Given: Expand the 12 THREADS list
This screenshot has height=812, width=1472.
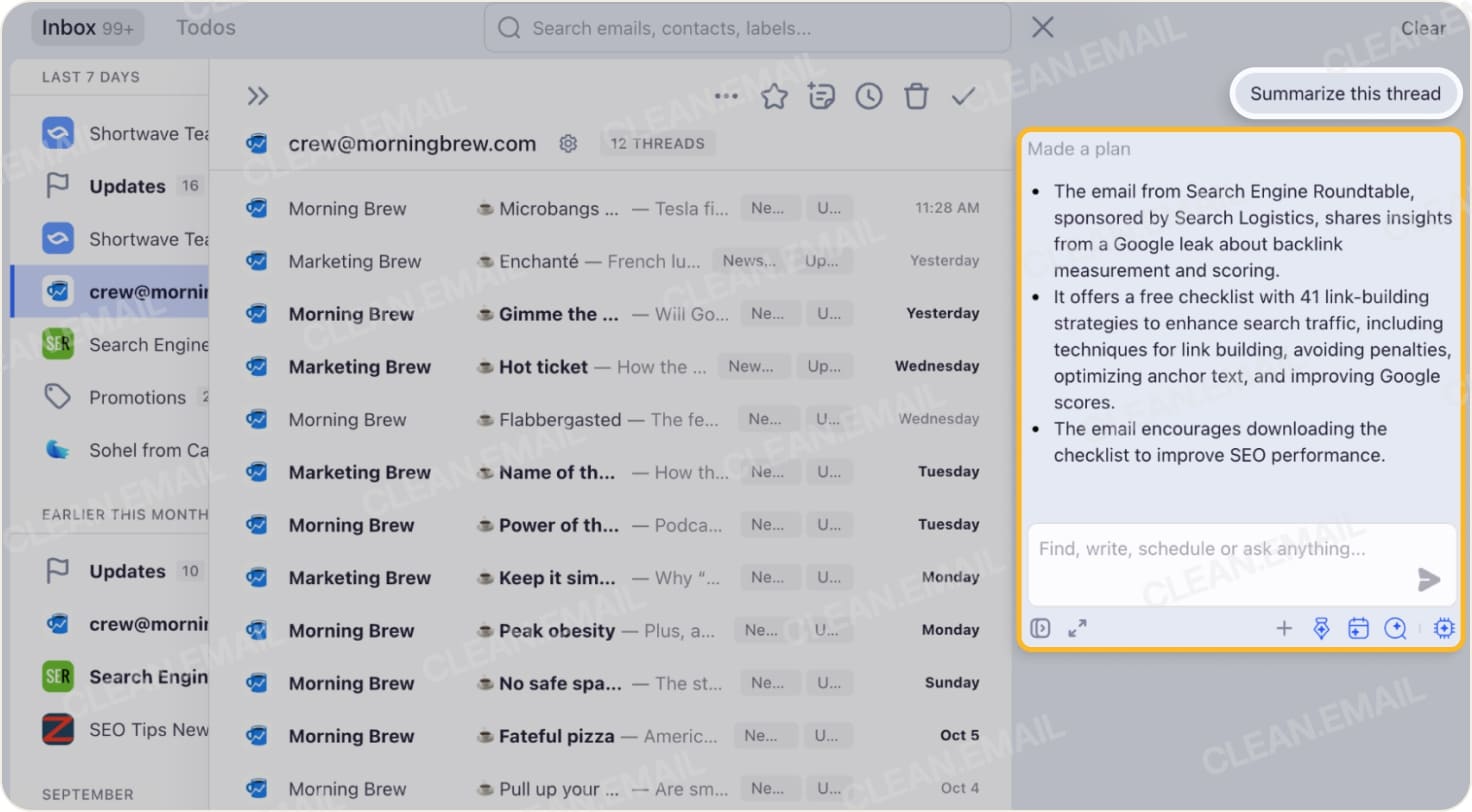Looking at the screenshot, I should coord(657,143).
